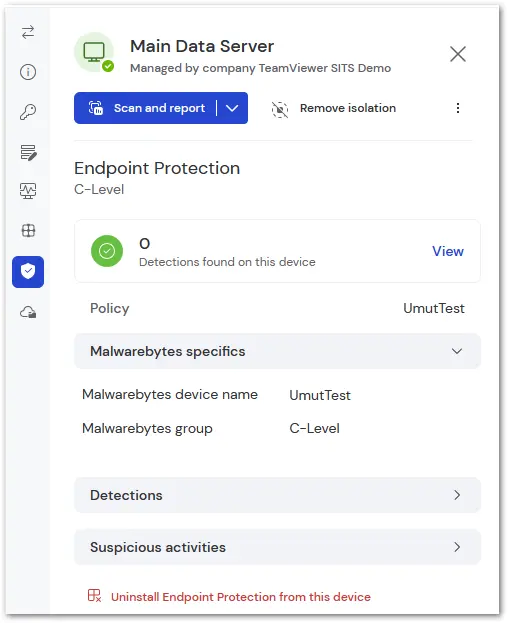The width and height of the screenshot is (508, 623).
Task: Expand the Suspicious activities section
Action: (x=277, y=547)
